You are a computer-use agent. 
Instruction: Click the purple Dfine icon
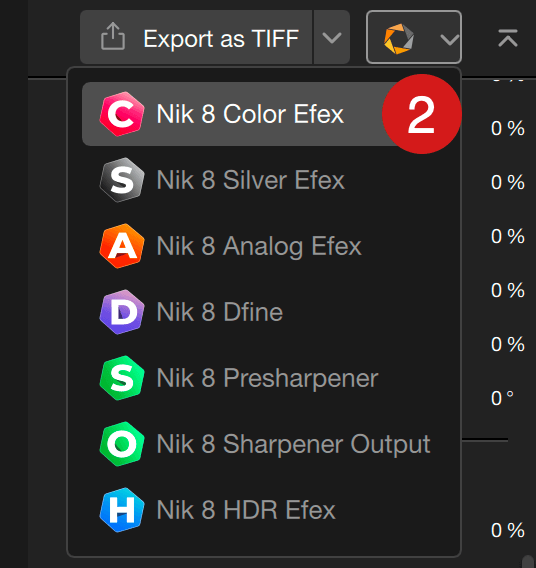(x=122, y=312)
